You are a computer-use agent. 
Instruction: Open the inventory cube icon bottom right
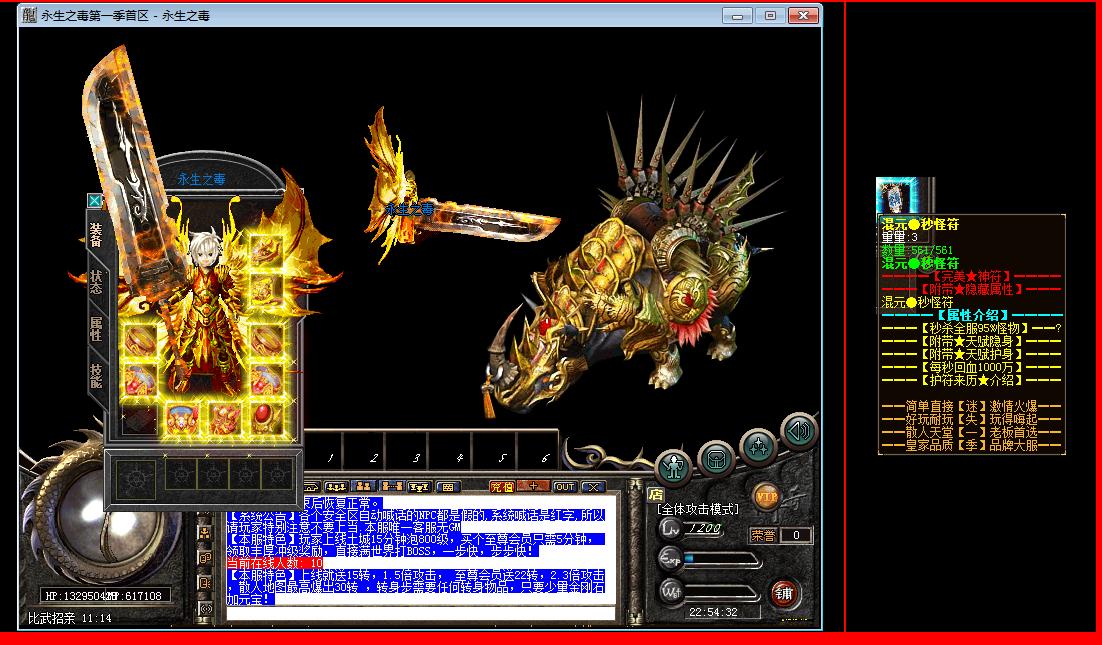tap(714, 458)
